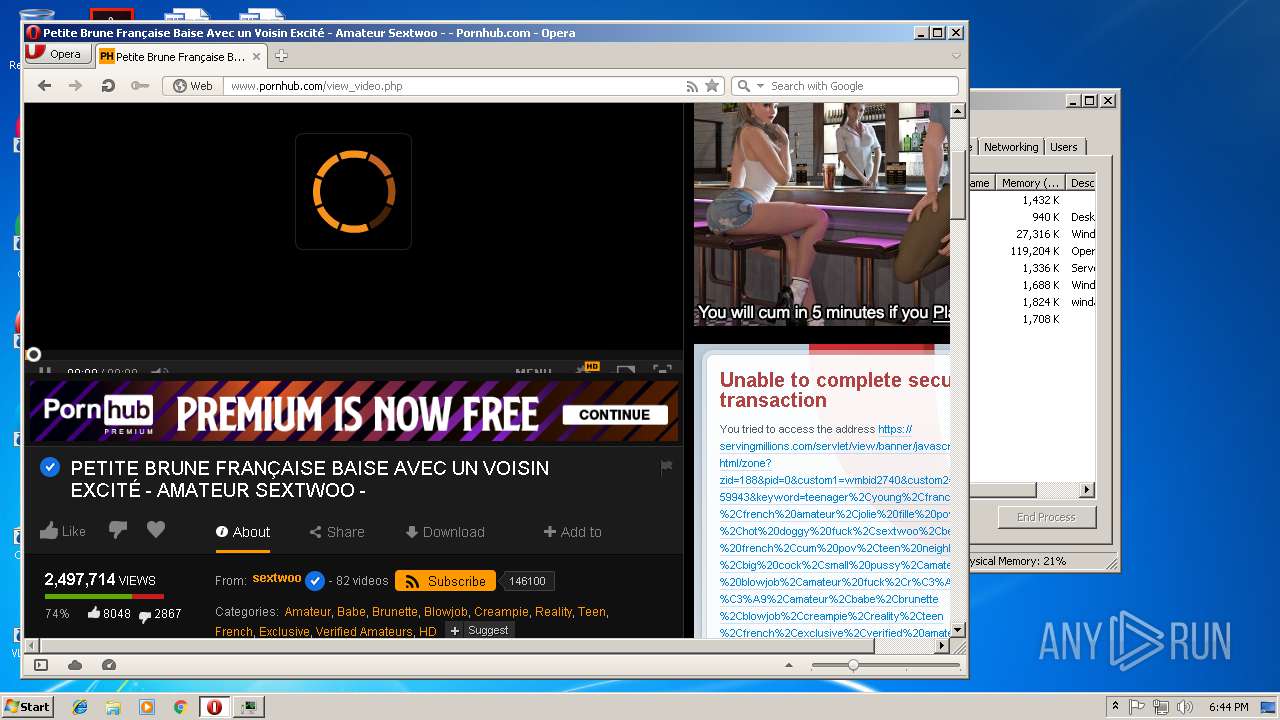Click the flag report icon beside the title
1280x720 pixels.
(x=666, y=466)
